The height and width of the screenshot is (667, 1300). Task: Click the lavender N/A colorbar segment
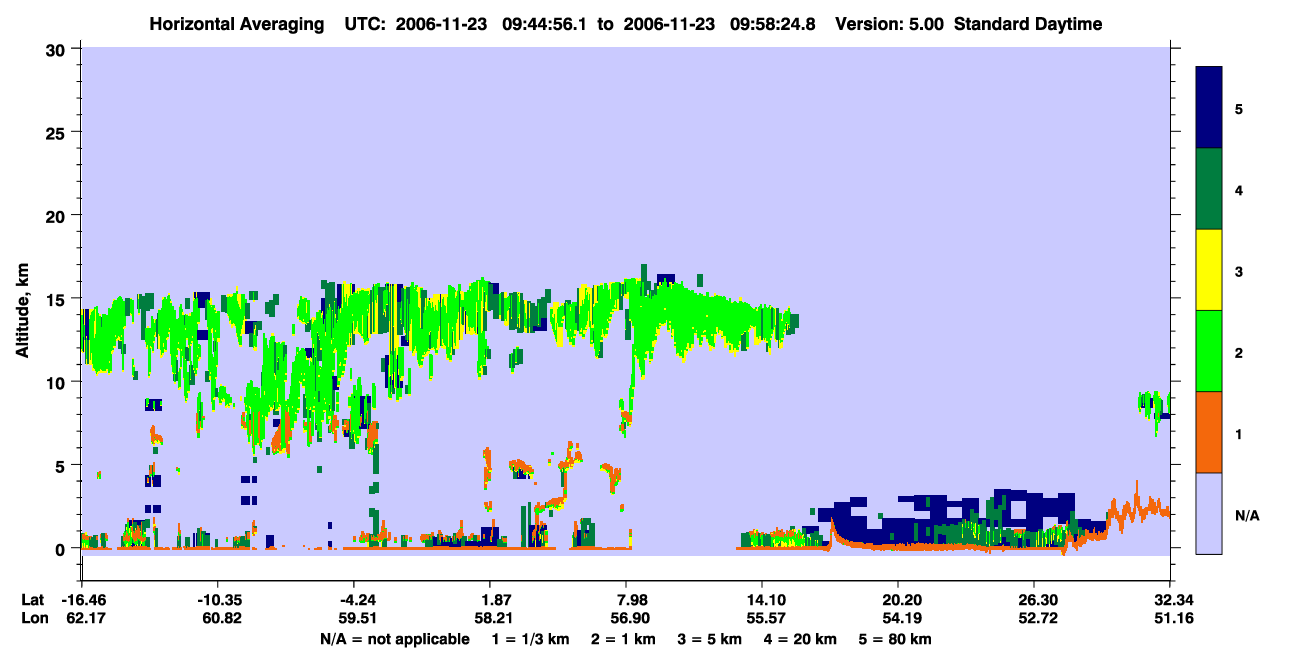[x=1209, y=513]
